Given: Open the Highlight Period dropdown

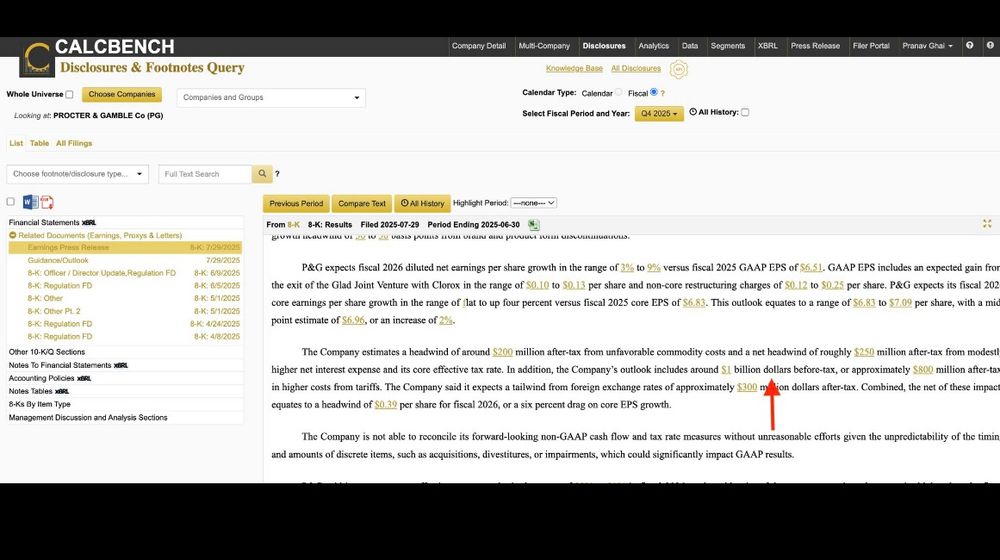Looking at the screenshot, I should [533, 203].
